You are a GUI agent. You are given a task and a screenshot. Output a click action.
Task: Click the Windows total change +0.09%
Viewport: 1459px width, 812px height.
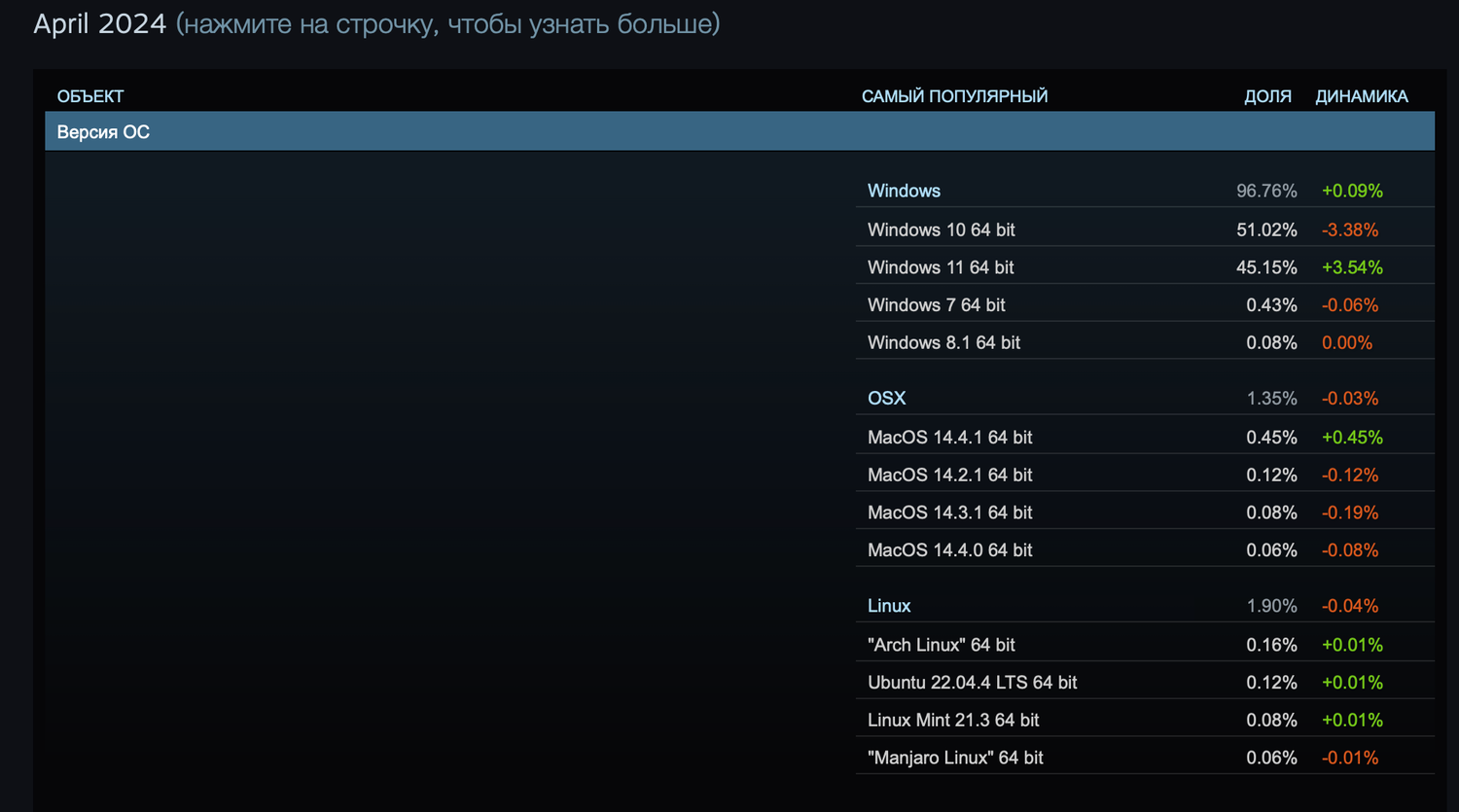(x=1352, y=191)
